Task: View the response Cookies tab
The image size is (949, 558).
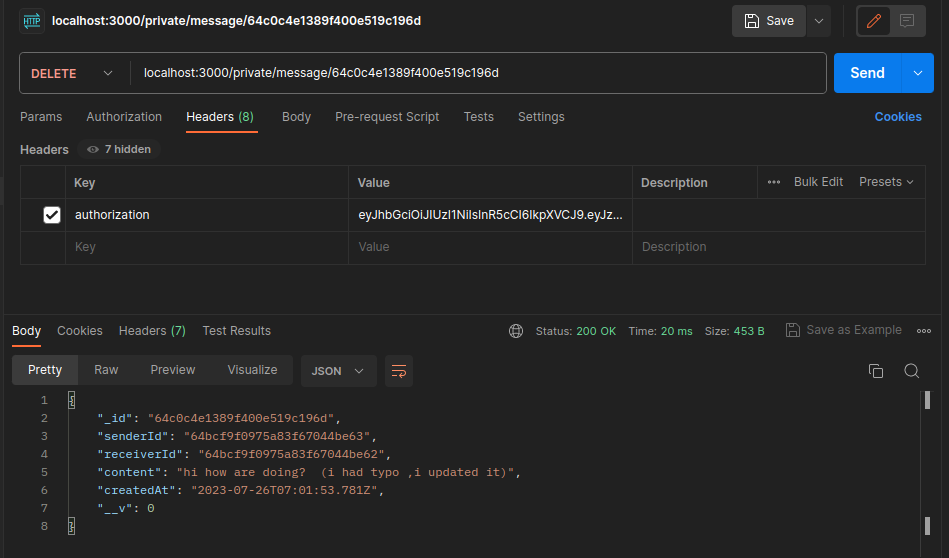Action: (x=80, y=331)
